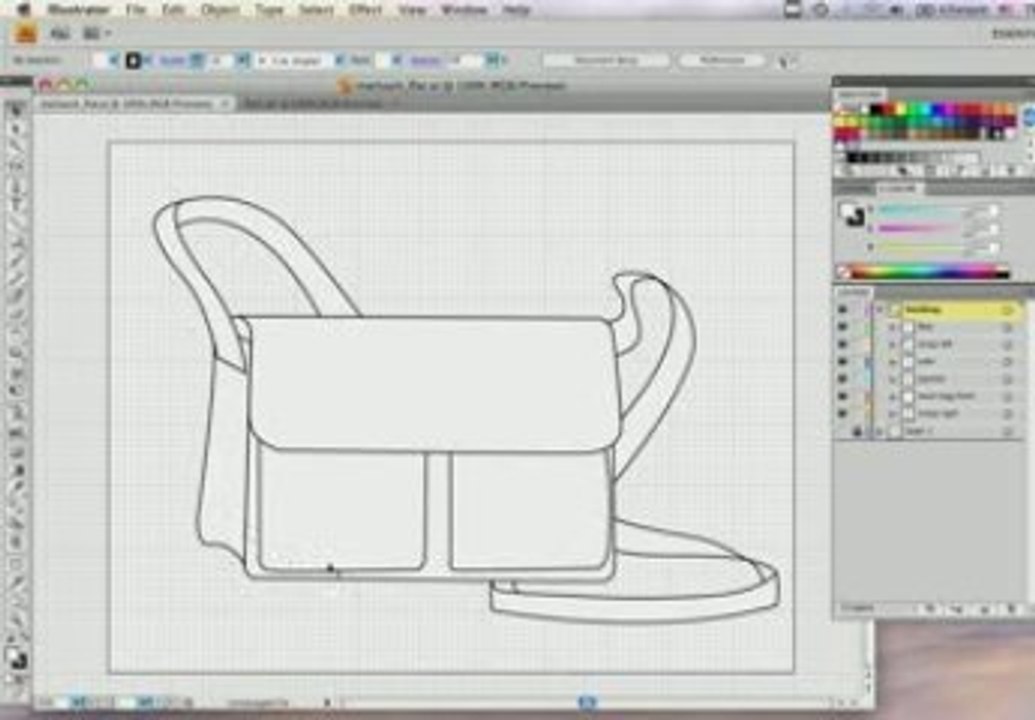Open the File menu
This screenshot has height=720, width=1035.
click(x=135, y=10)
